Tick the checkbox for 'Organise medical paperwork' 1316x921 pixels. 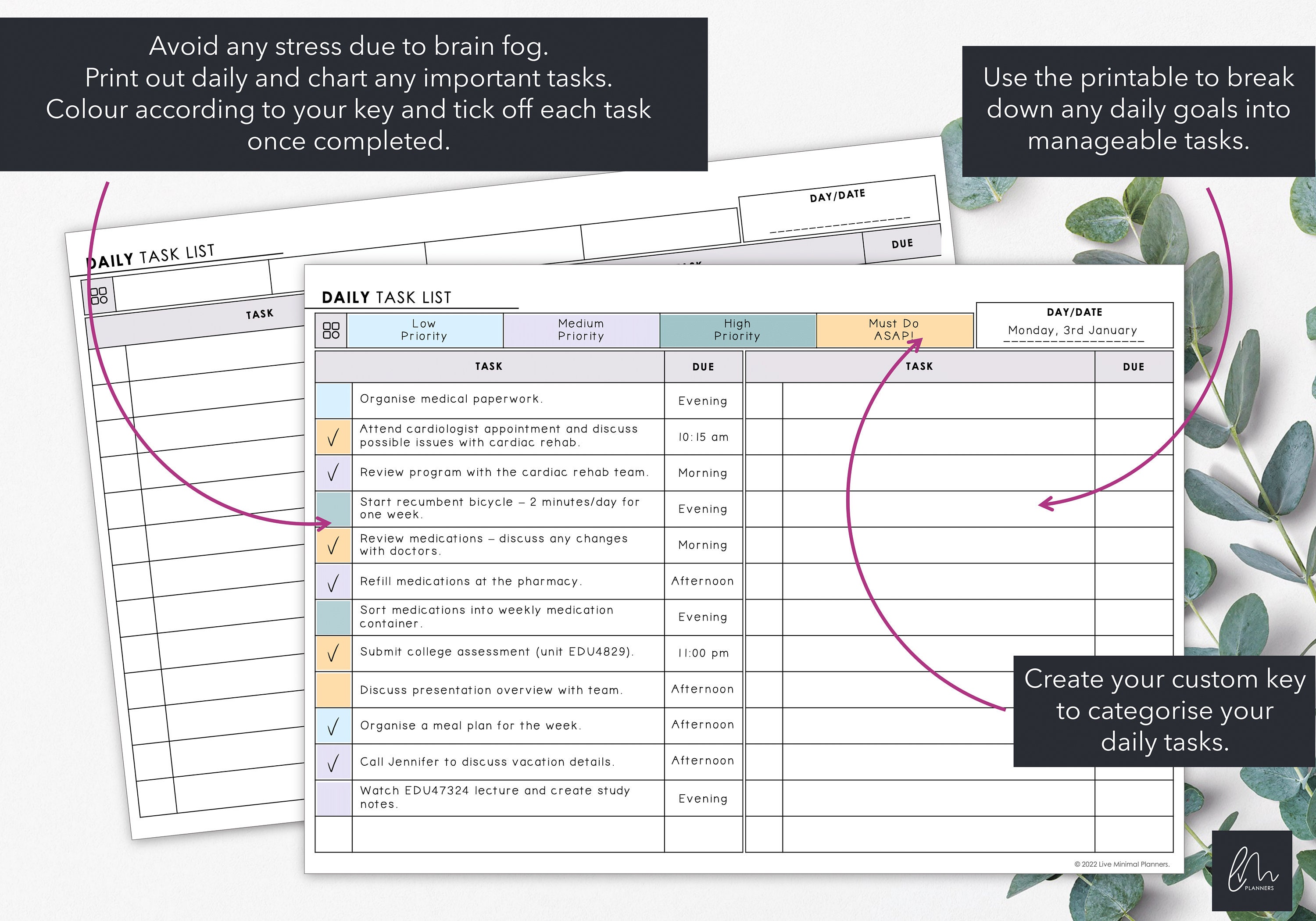(334, 400)
